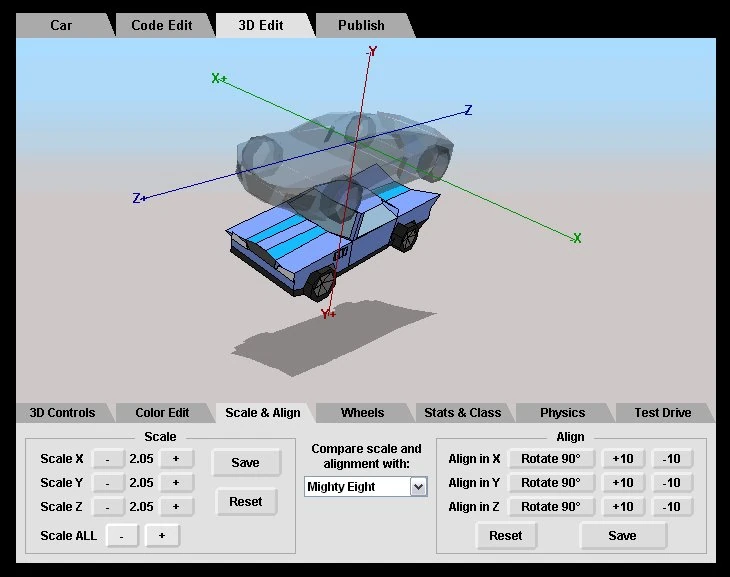Click +10 for Align in Z

[622, 507]
